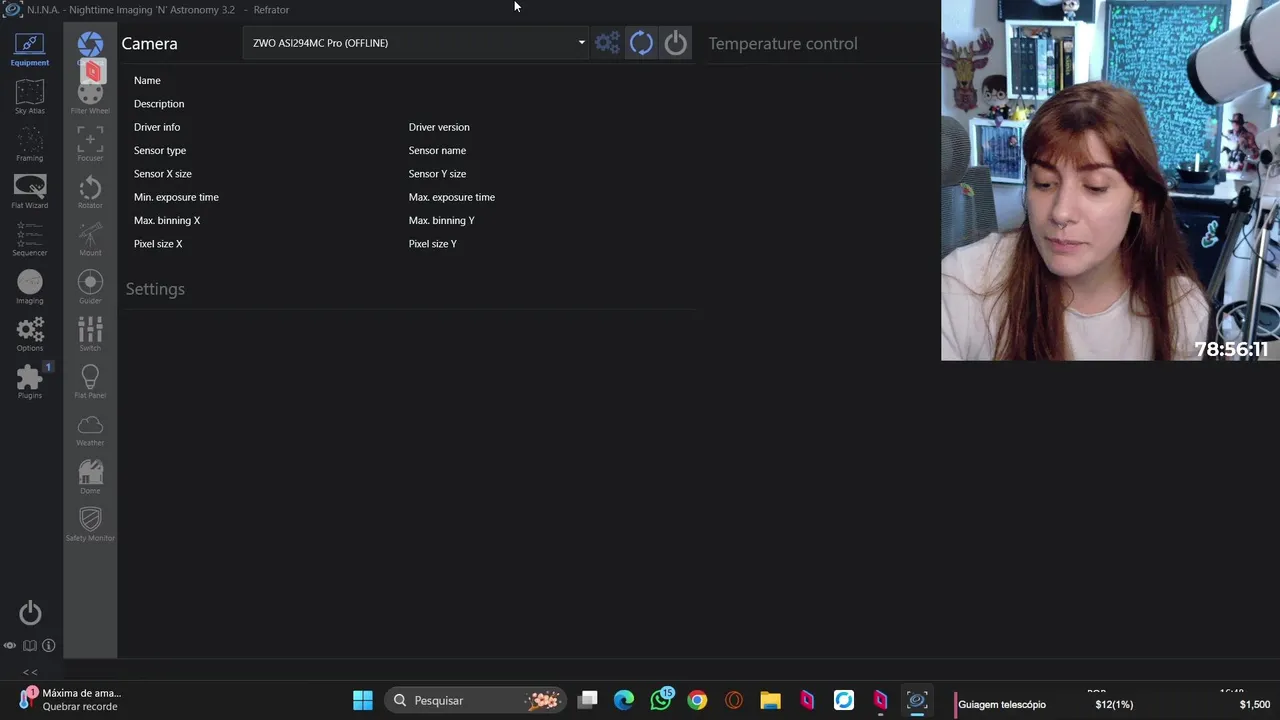Open camera driver settings gears
The width and height of the screenshot is (1280, 720).
[x=607, y=43]
